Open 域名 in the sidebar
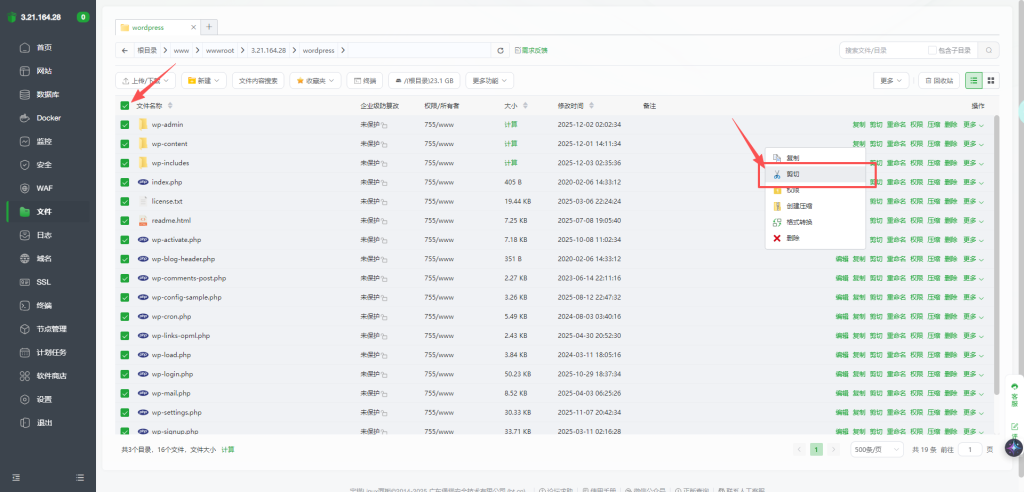The width and height of the screenshot is (1024, 492). tap(44, 259)
